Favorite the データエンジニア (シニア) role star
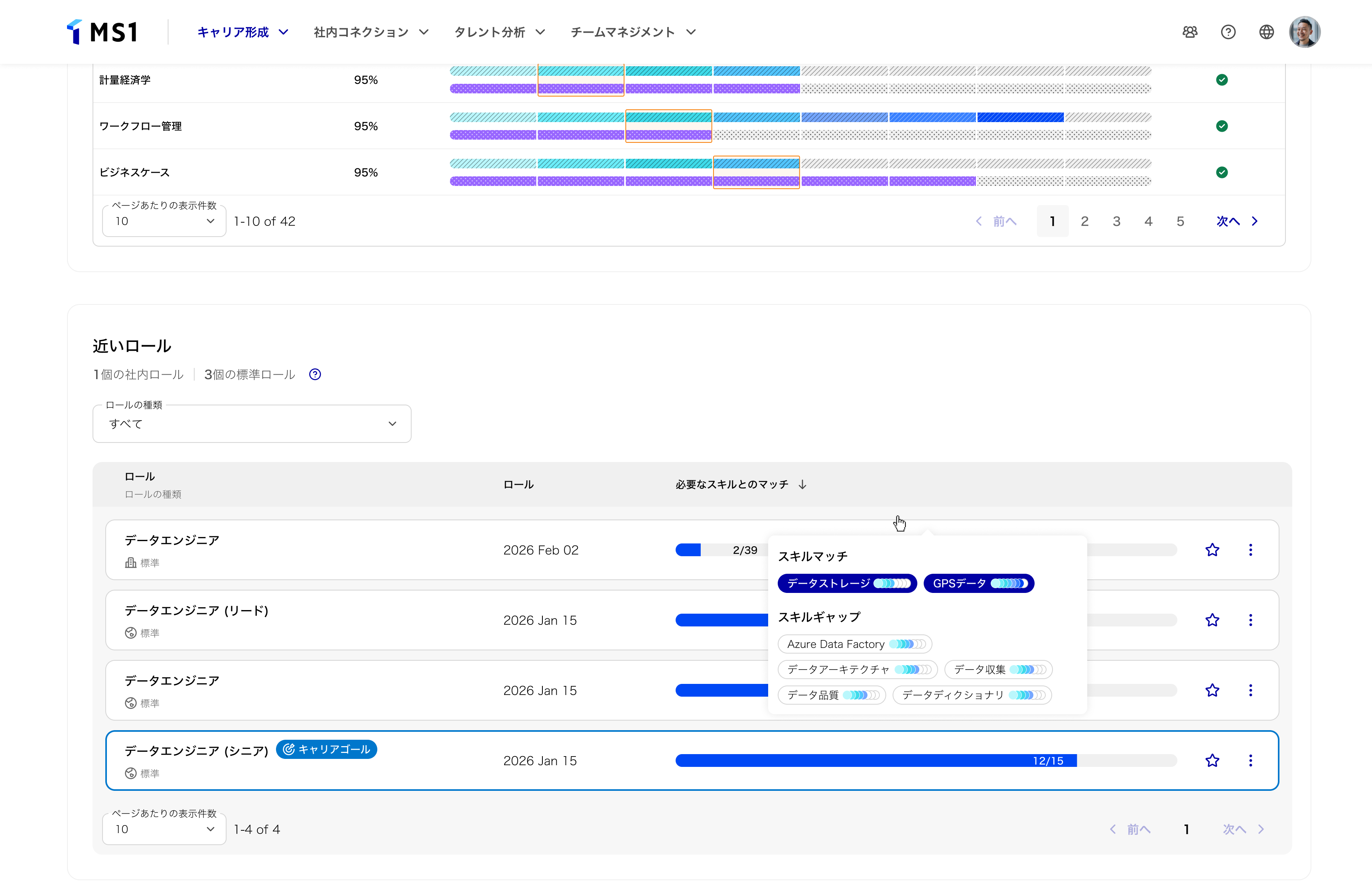This screenshot has height=881, width=1372. click(x=1212, y=761)
